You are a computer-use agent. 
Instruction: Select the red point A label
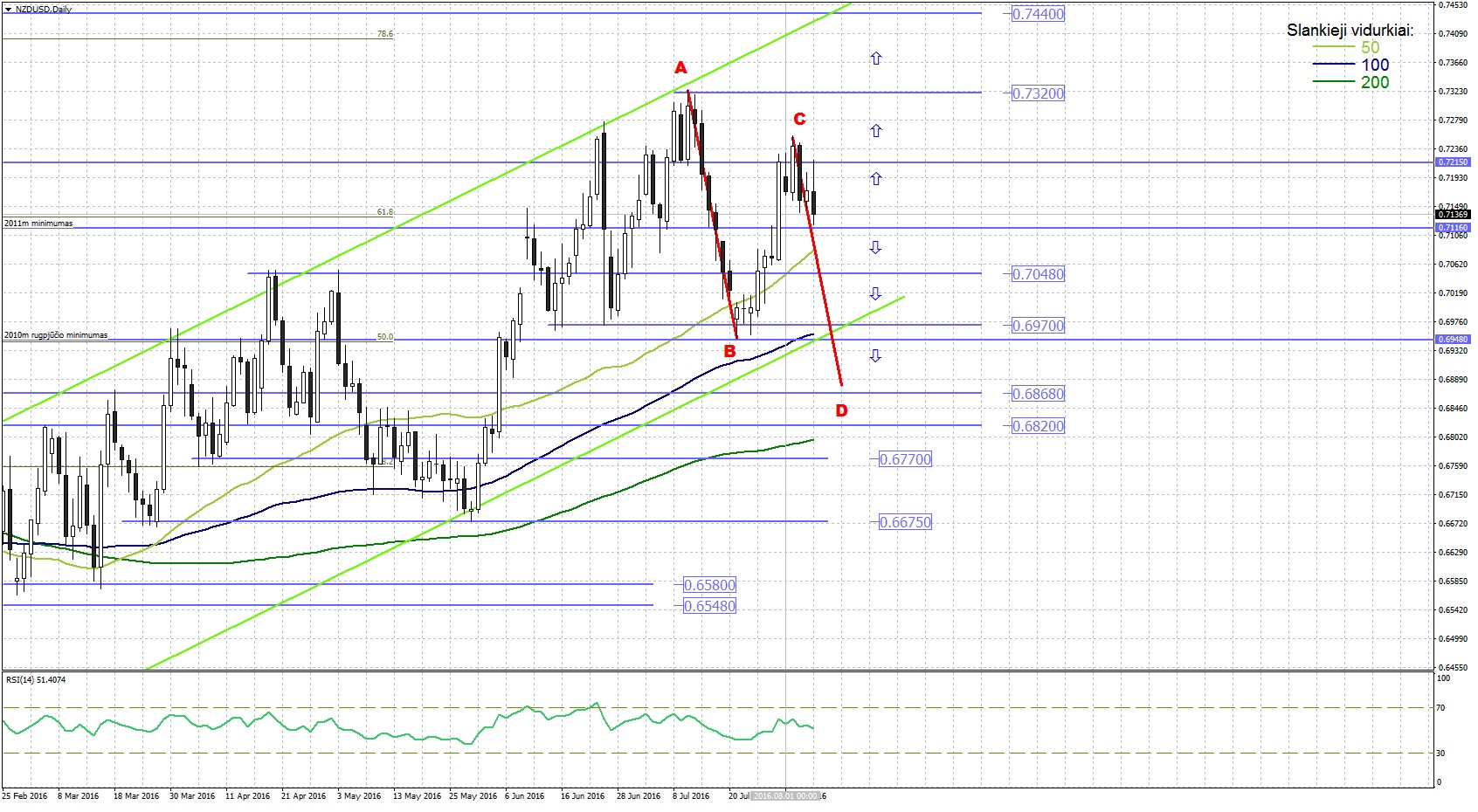point(680,68)
